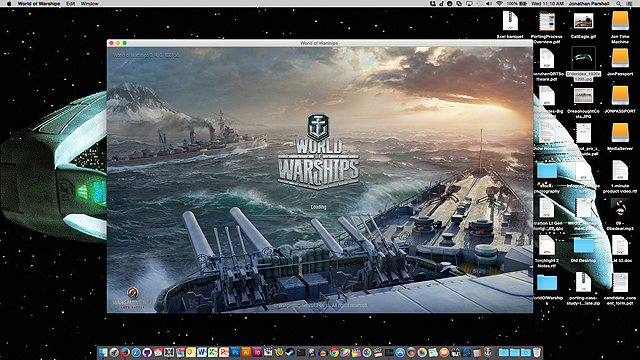Launch Google Chrome from the Dock
The height and width of the screenshot is (360, 640).
coord(334,352)
